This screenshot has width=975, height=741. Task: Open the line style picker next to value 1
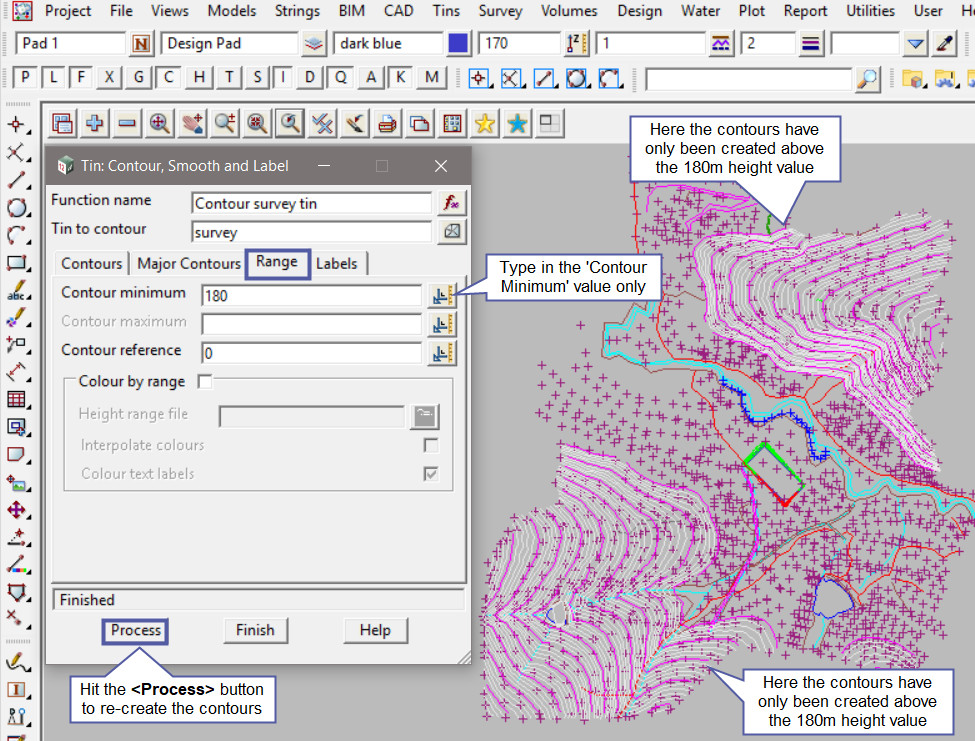pyautogui.click(x=721, y=44)
